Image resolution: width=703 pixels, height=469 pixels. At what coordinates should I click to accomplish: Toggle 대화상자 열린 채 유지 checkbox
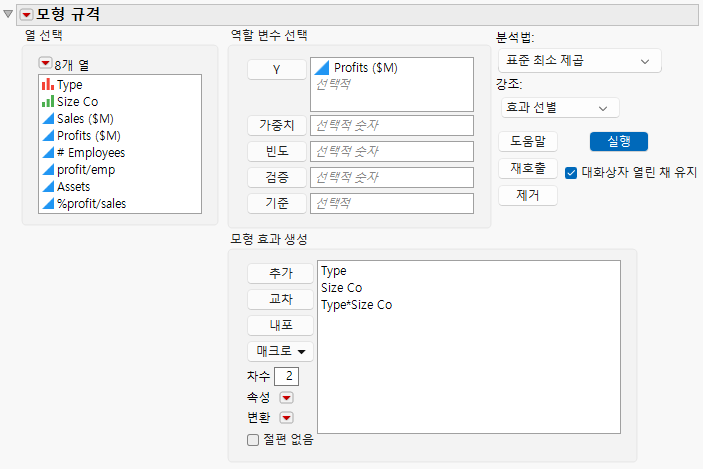tap(571, 173)
